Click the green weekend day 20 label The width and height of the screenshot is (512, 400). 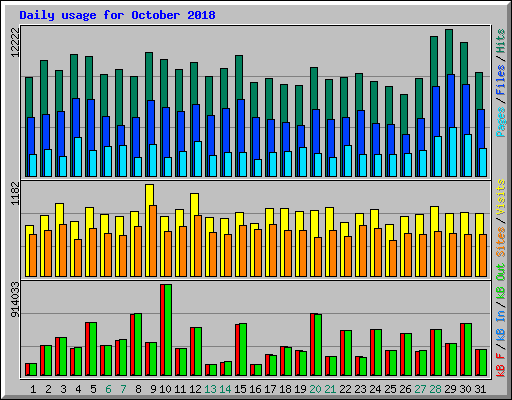[315, 389]
